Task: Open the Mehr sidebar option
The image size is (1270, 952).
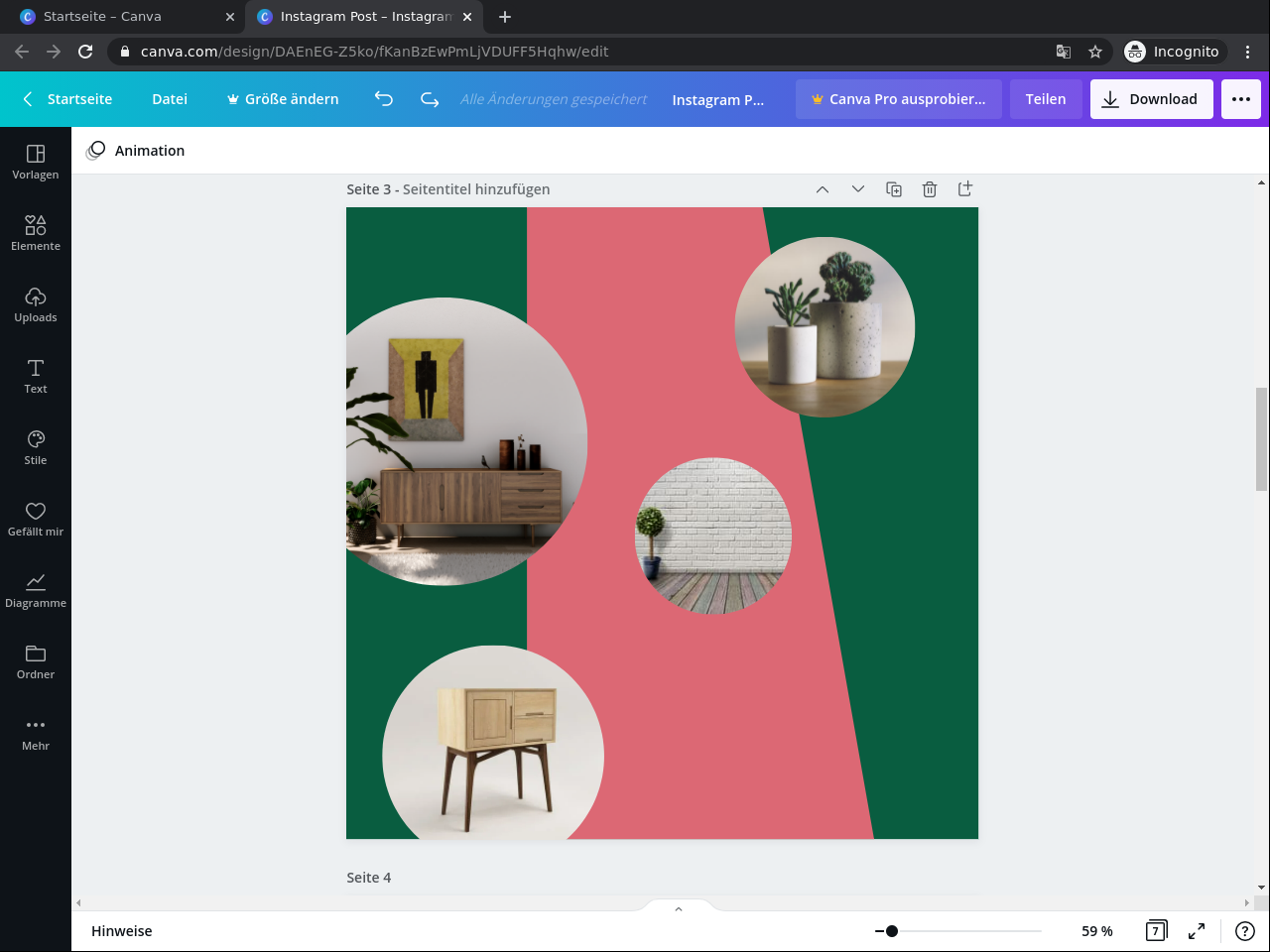Action: [x=36, y=734]
